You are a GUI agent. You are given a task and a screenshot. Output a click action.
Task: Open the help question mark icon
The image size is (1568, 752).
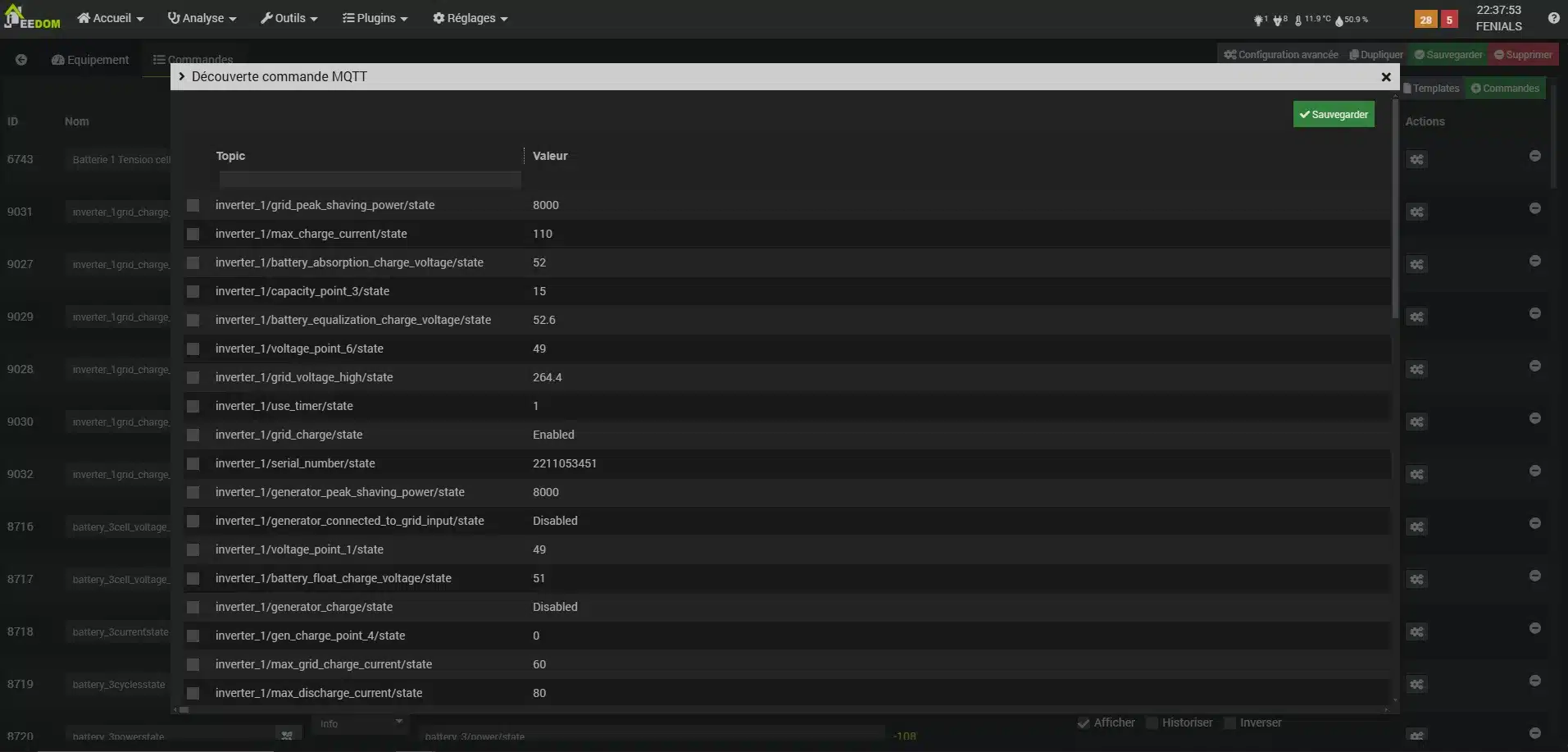point(1553,18)
